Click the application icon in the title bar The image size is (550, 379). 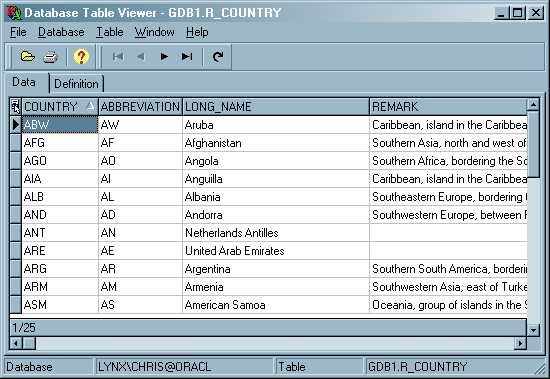14,13
